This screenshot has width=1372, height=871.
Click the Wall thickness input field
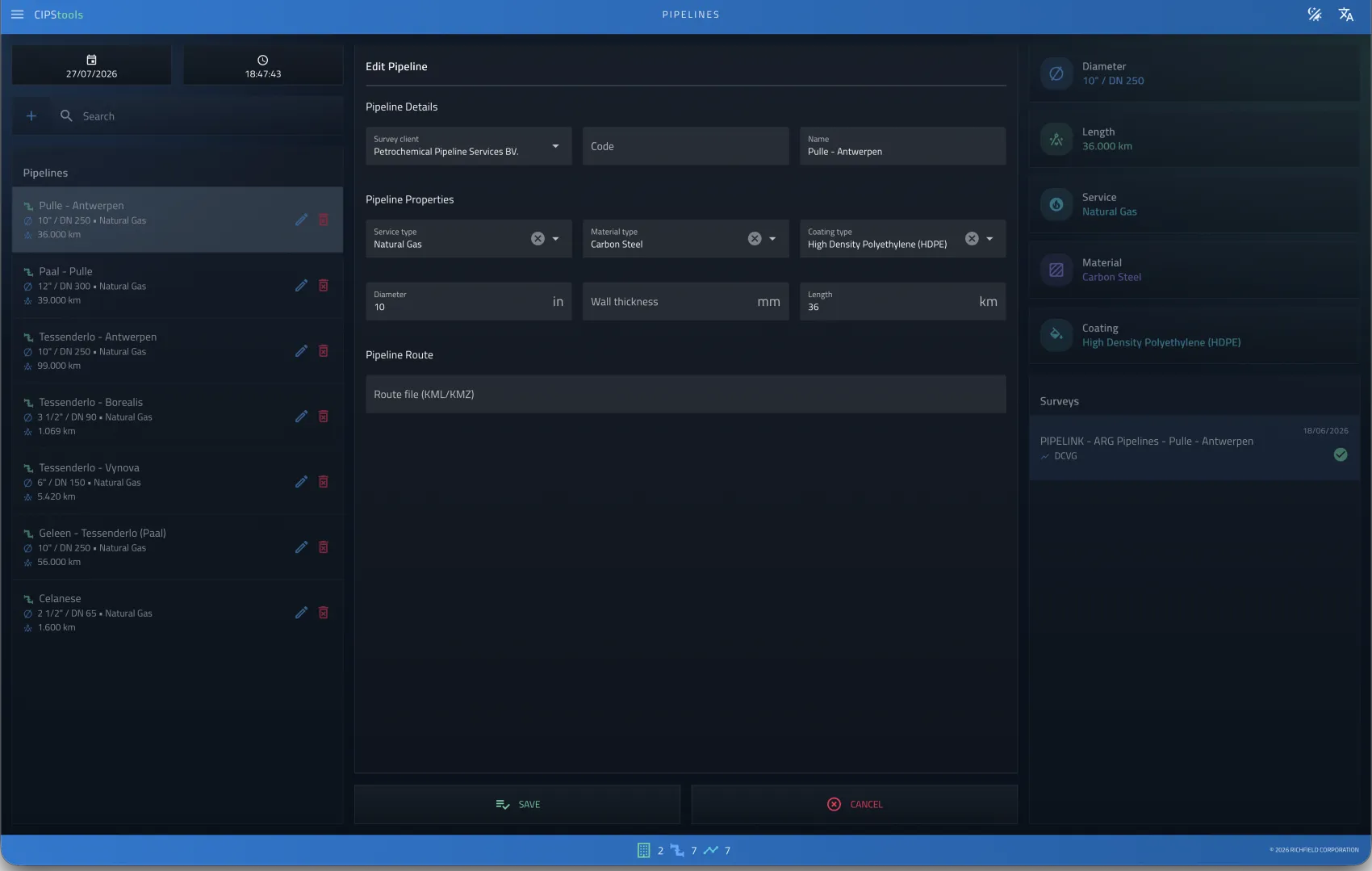pyautogui.click(x=686, y=301)
